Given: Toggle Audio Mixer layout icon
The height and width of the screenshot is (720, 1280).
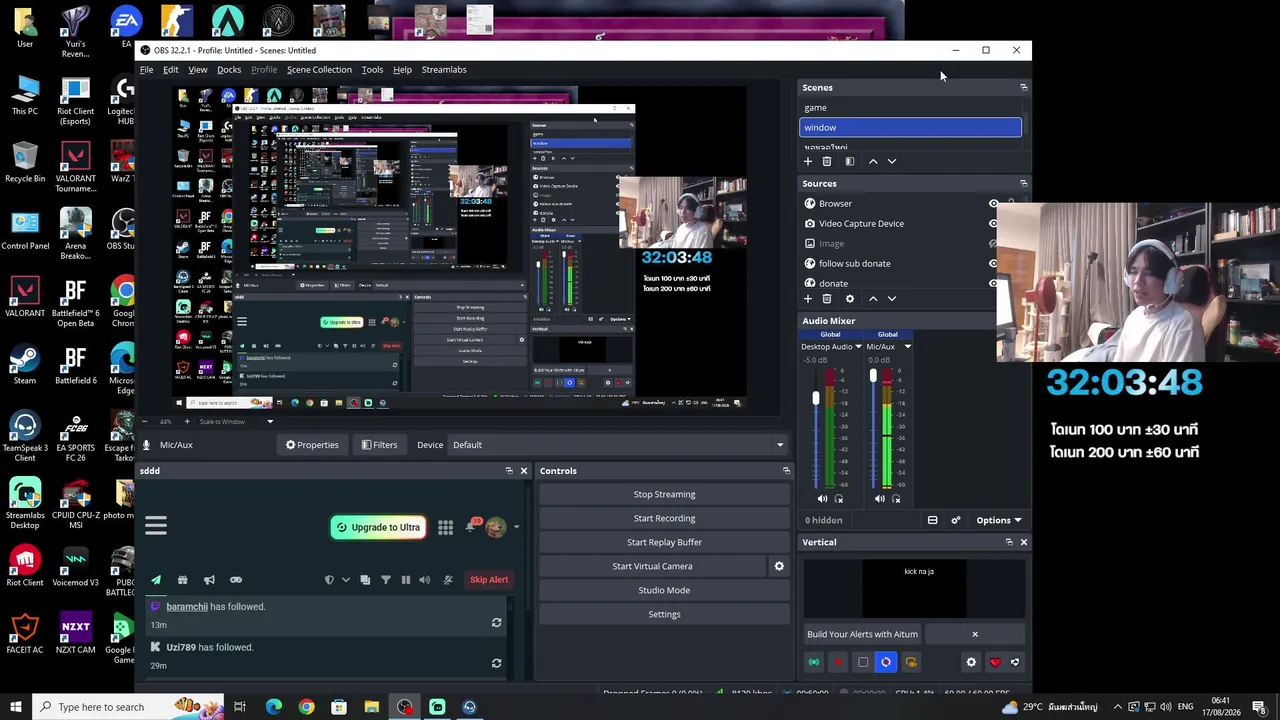Looking at the screenshot, I should (x=932, y=520).
